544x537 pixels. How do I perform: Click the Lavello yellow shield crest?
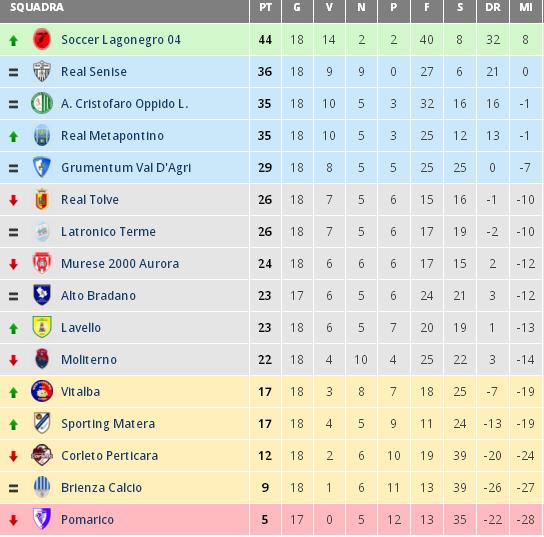coord(42,327)
